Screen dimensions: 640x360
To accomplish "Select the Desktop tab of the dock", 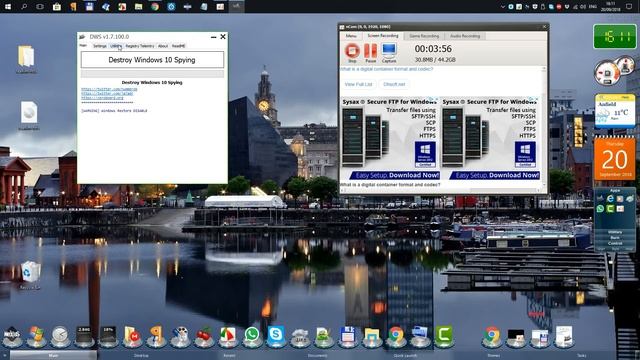I will click(x=141, y=356).
